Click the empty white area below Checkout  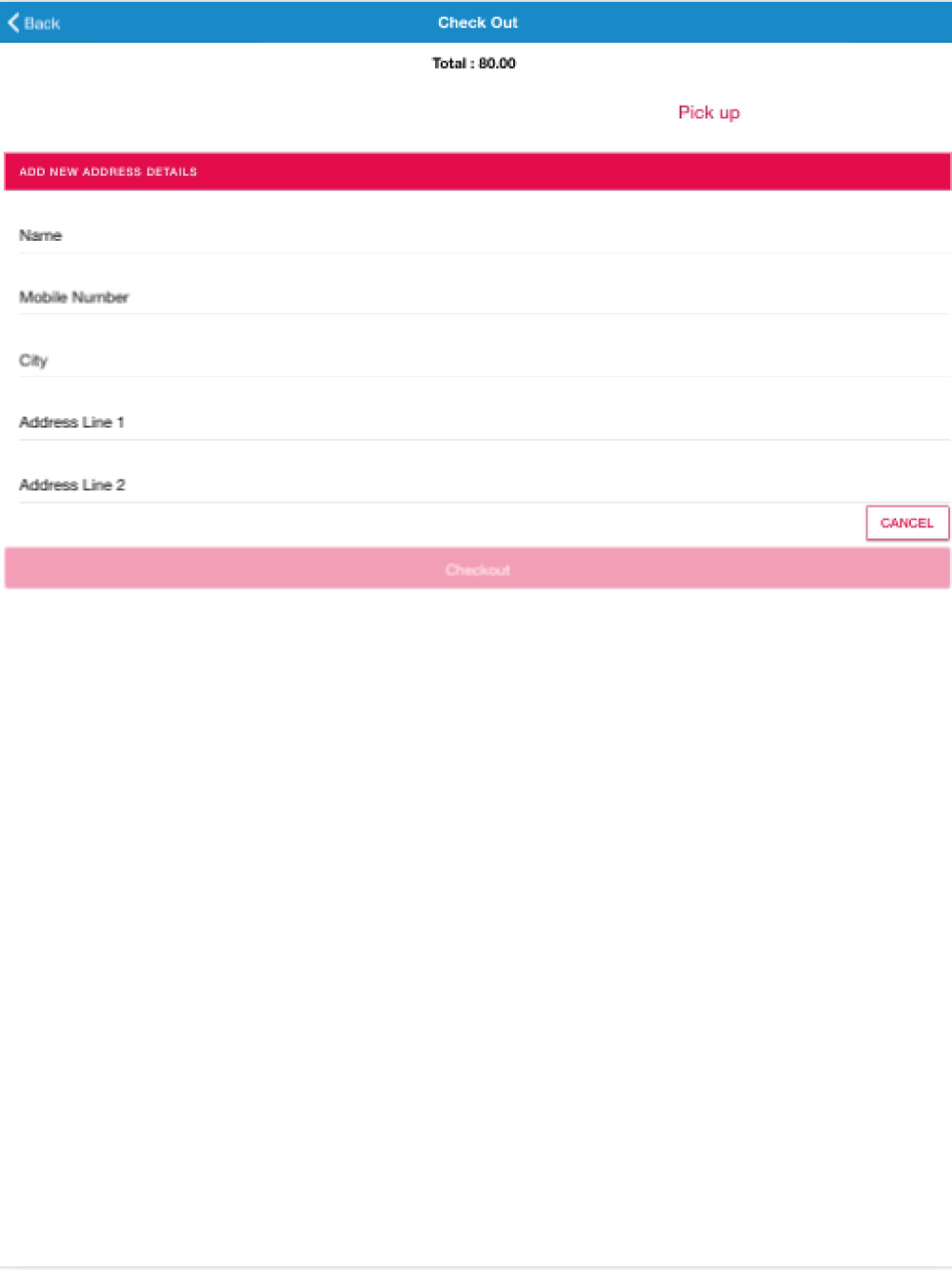pos(476,923)
